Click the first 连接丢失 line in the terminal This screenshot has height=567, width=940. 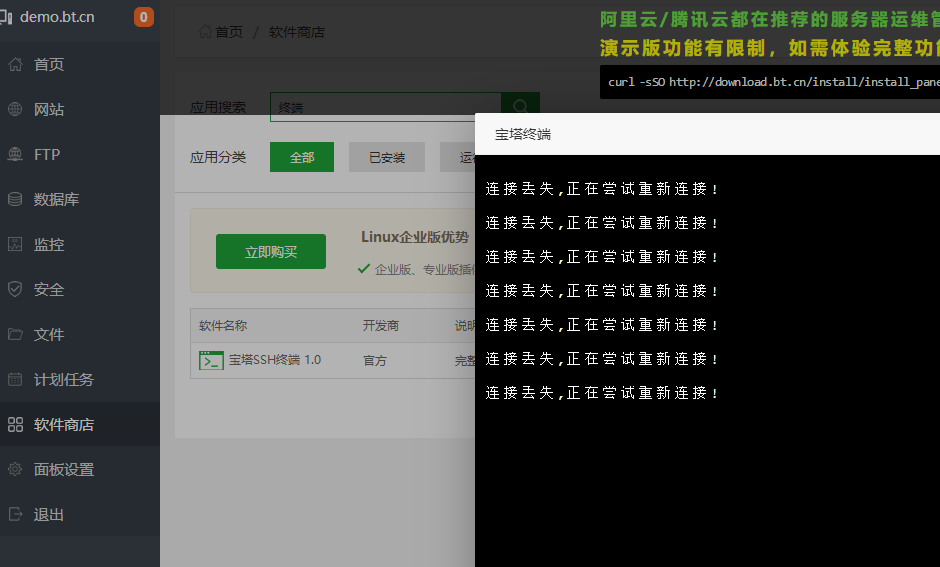tap(602, 189)
